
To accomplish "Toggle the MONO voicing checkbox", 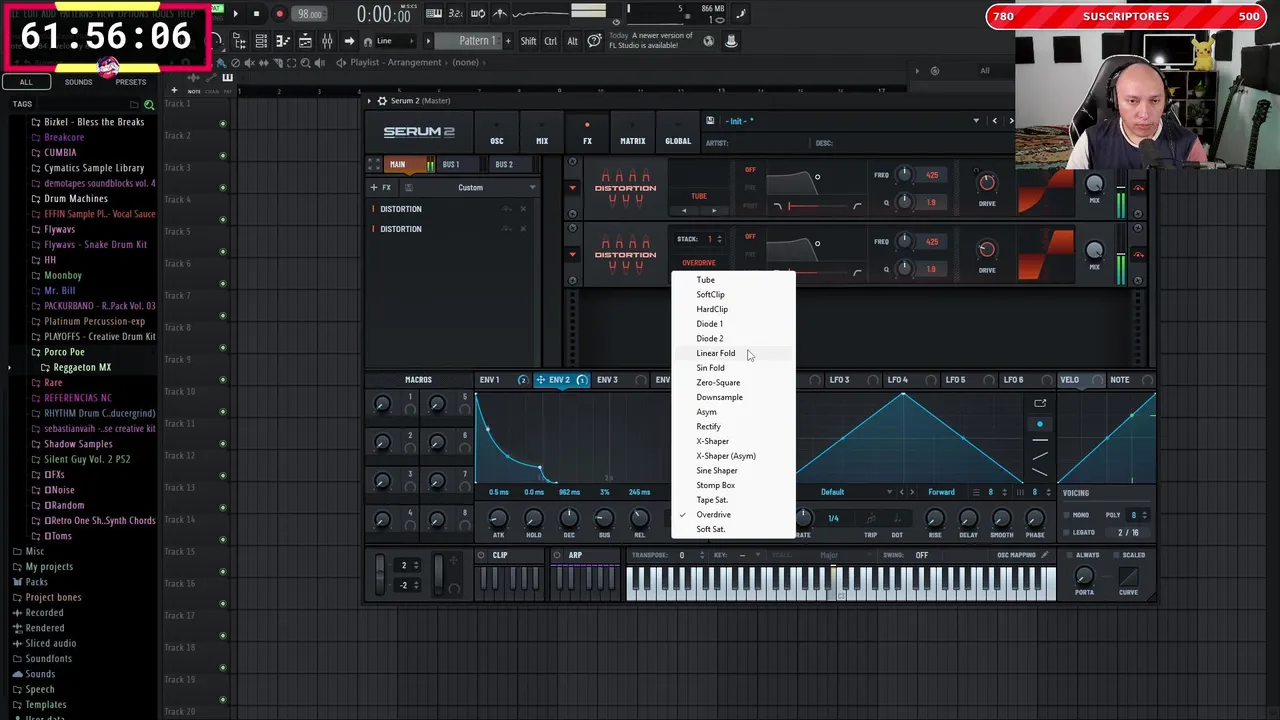I will 1067,515.
